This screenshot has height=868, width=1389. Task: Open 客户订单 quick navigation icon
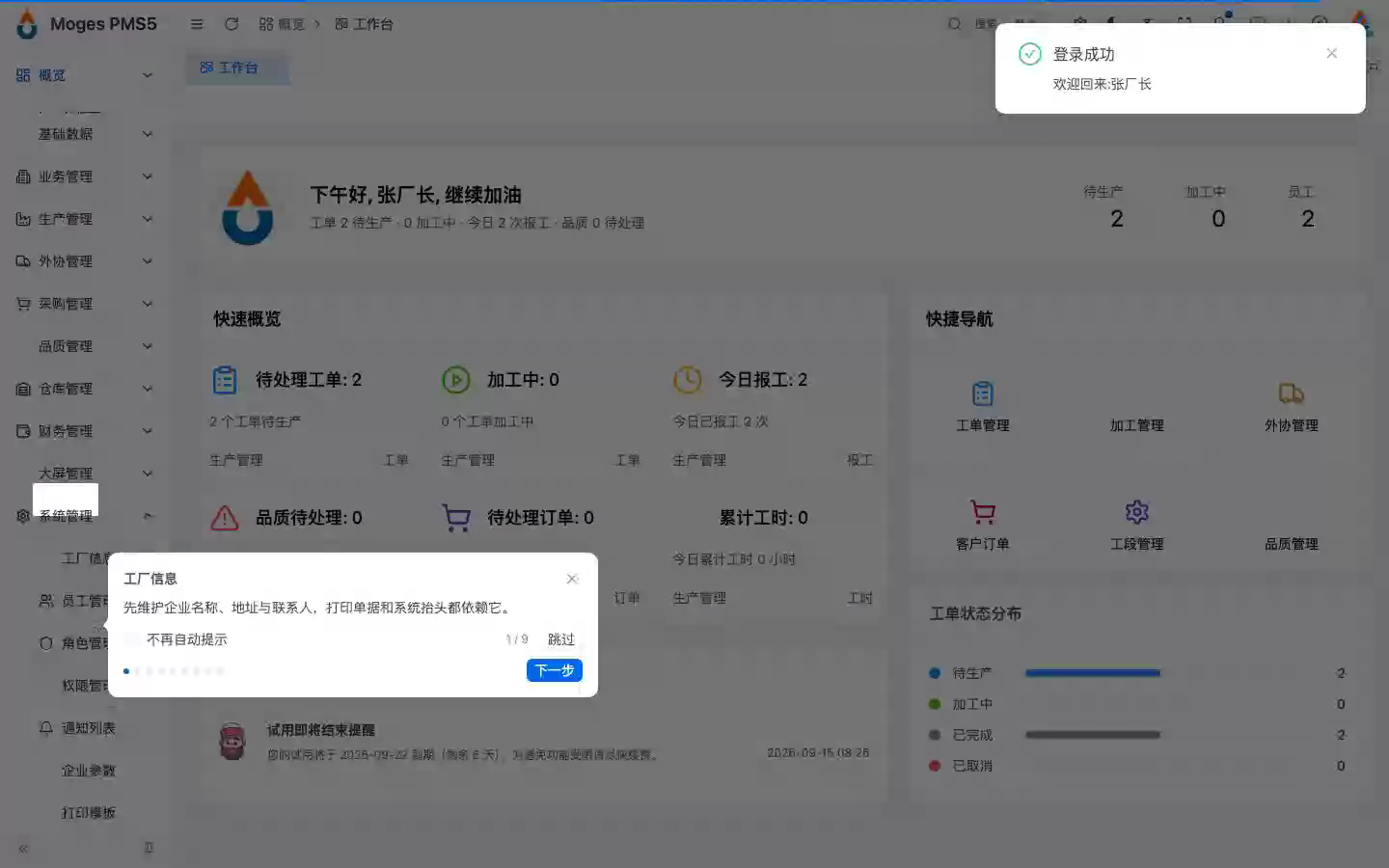coord(983,512)
